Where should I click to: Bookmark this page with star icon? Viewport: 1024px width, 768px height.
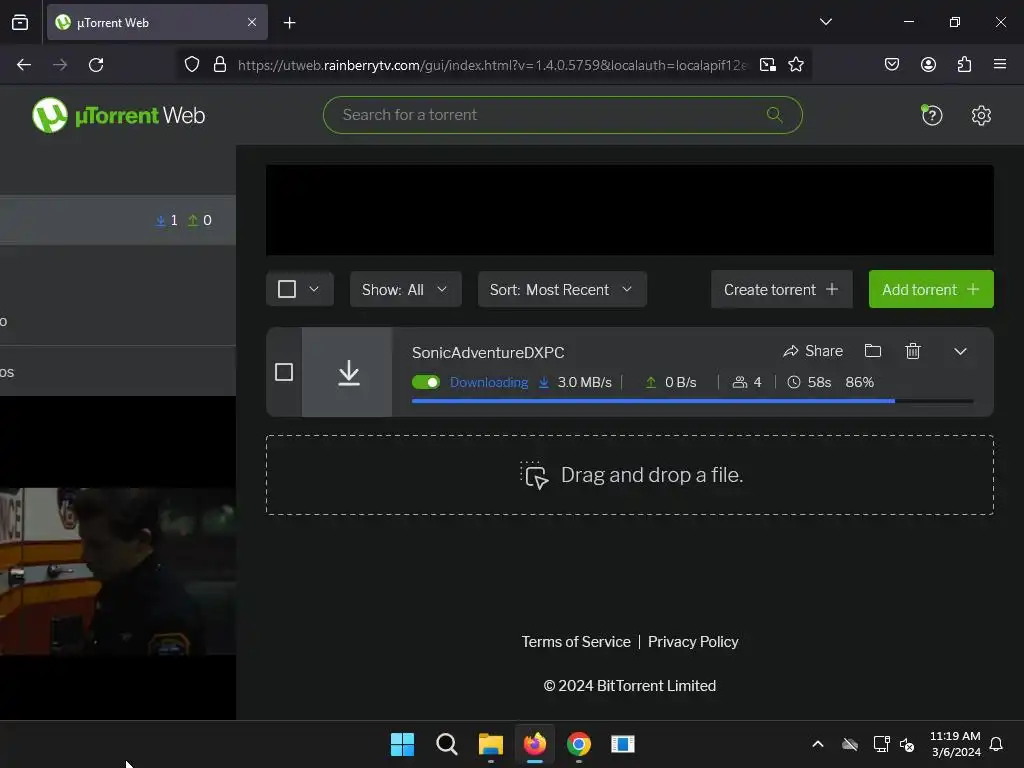pos(795,65)
